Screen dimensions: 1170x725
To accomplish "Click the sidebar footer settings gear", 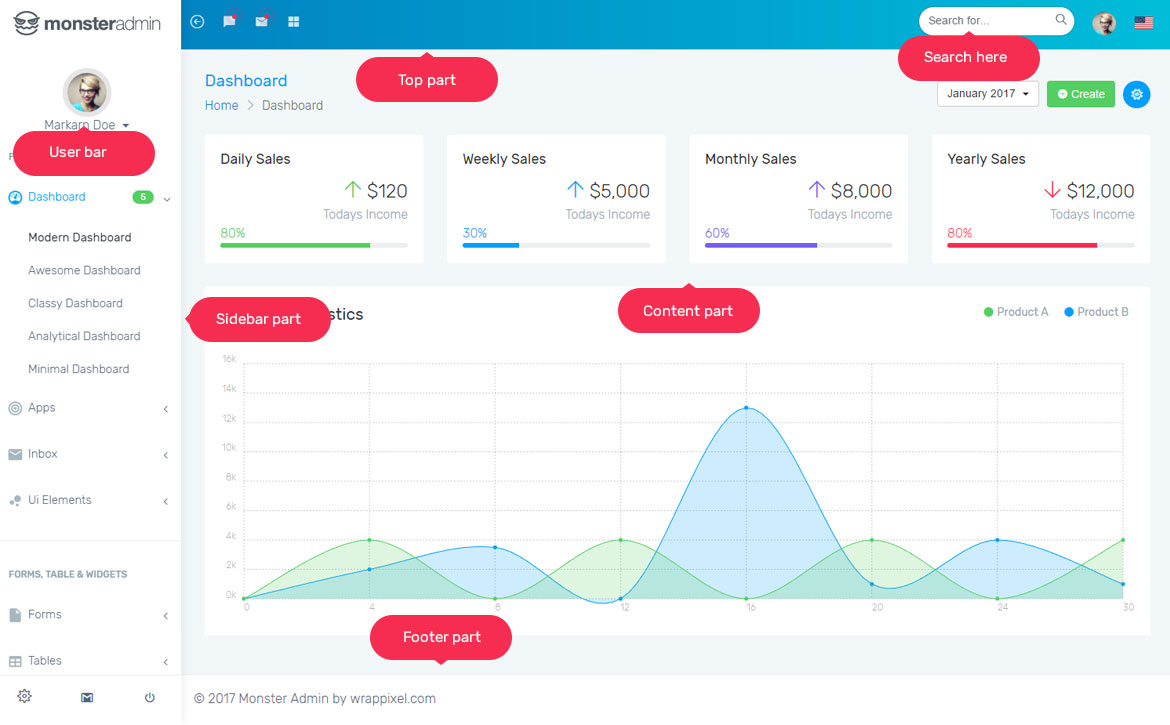I will (x=24, y=697).
